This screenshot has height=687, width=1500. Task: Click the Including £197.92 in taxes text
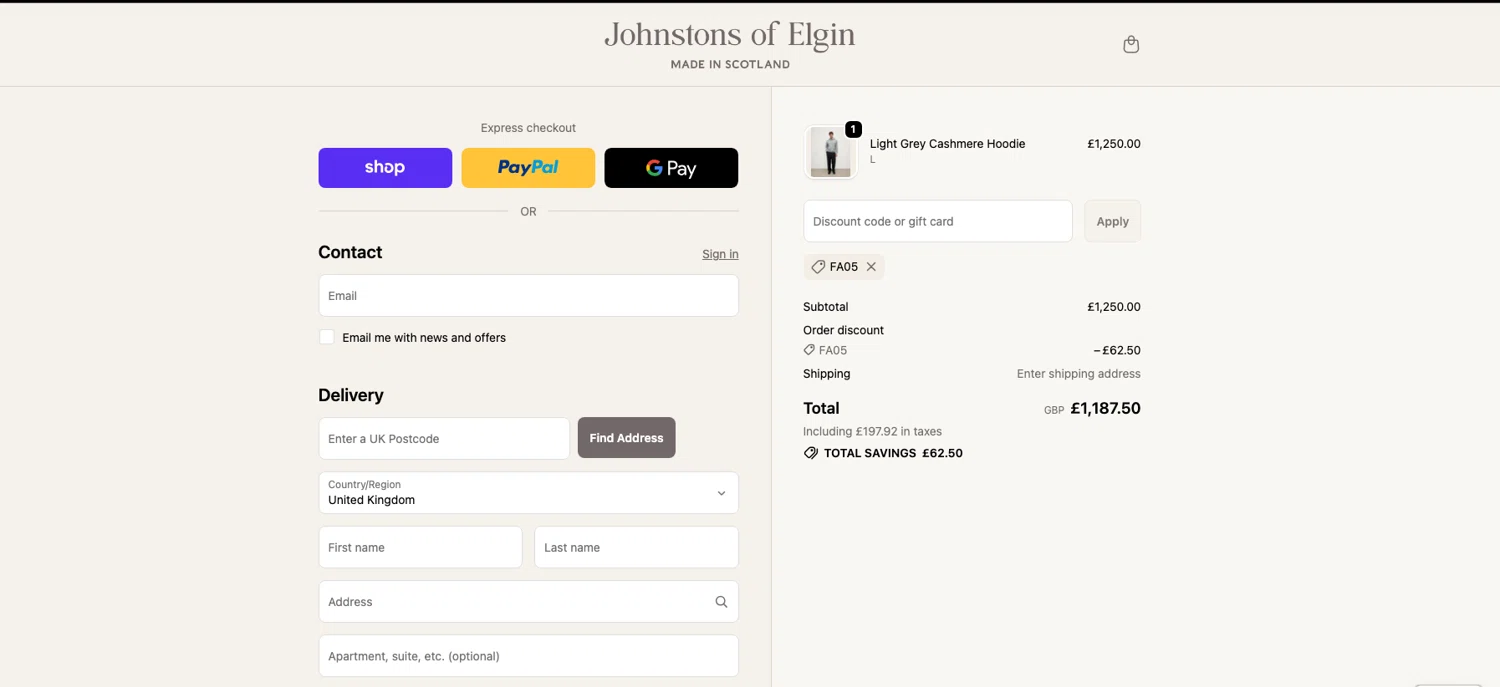872,432
